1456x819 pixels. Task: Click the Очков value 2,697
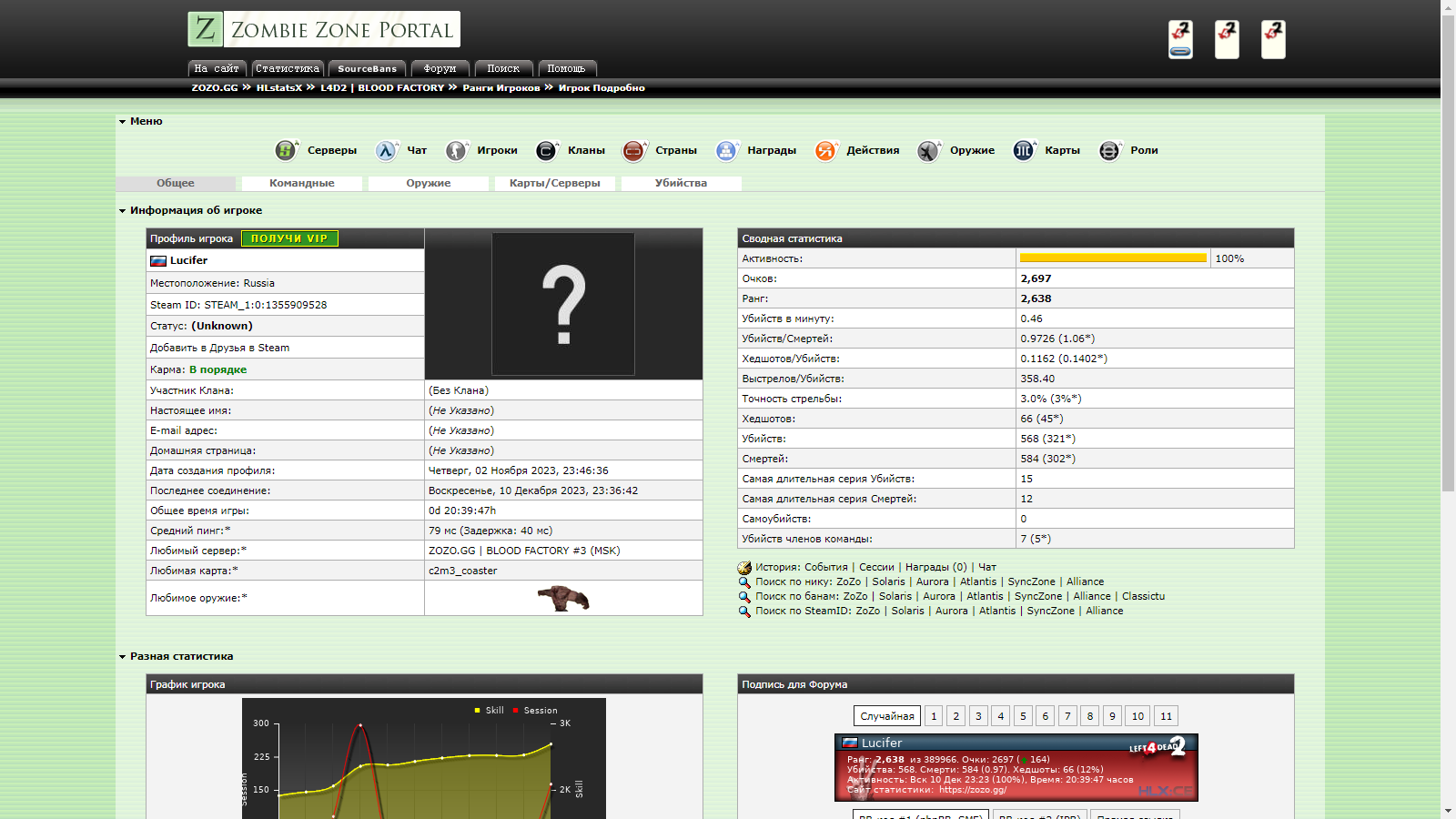1036,278
